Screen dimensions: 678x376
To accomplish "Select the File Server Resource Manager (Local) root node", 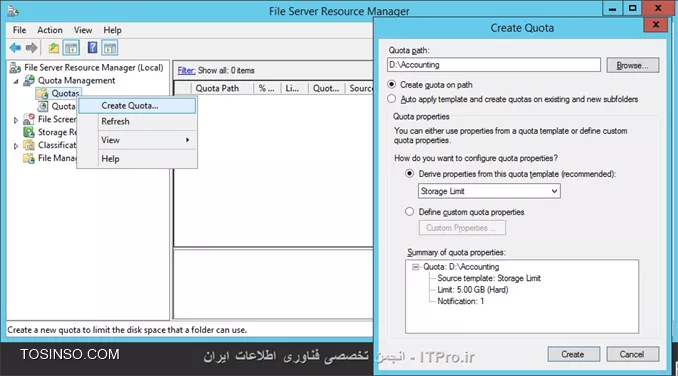I will 93,67.
